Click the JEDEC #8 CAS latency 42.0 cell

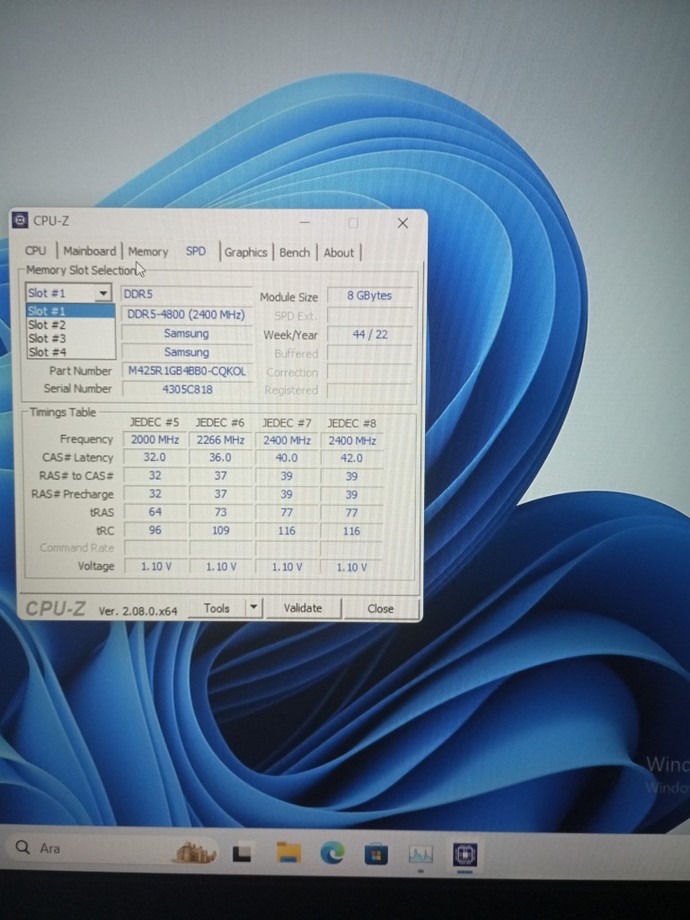(351, 458)
